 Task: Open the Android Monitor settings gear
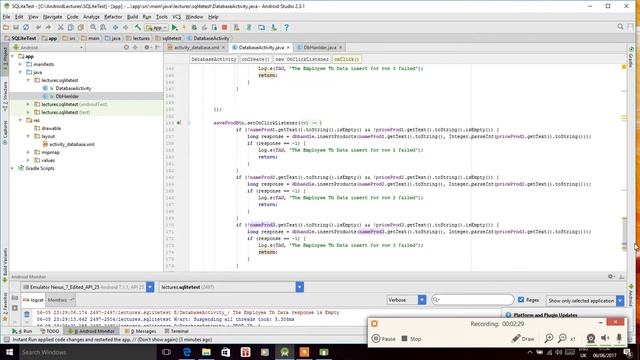tap(611, 276)
